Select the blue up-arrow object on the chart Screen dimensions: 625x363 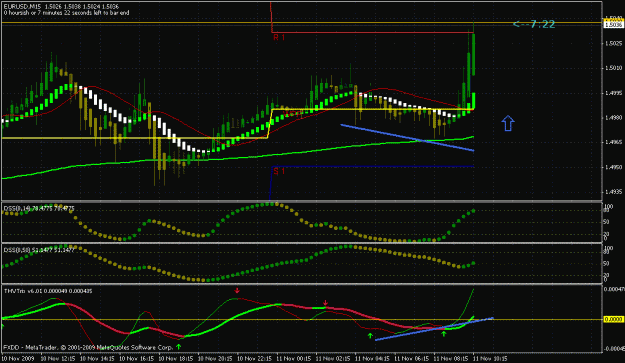click(x=507, y=123)
